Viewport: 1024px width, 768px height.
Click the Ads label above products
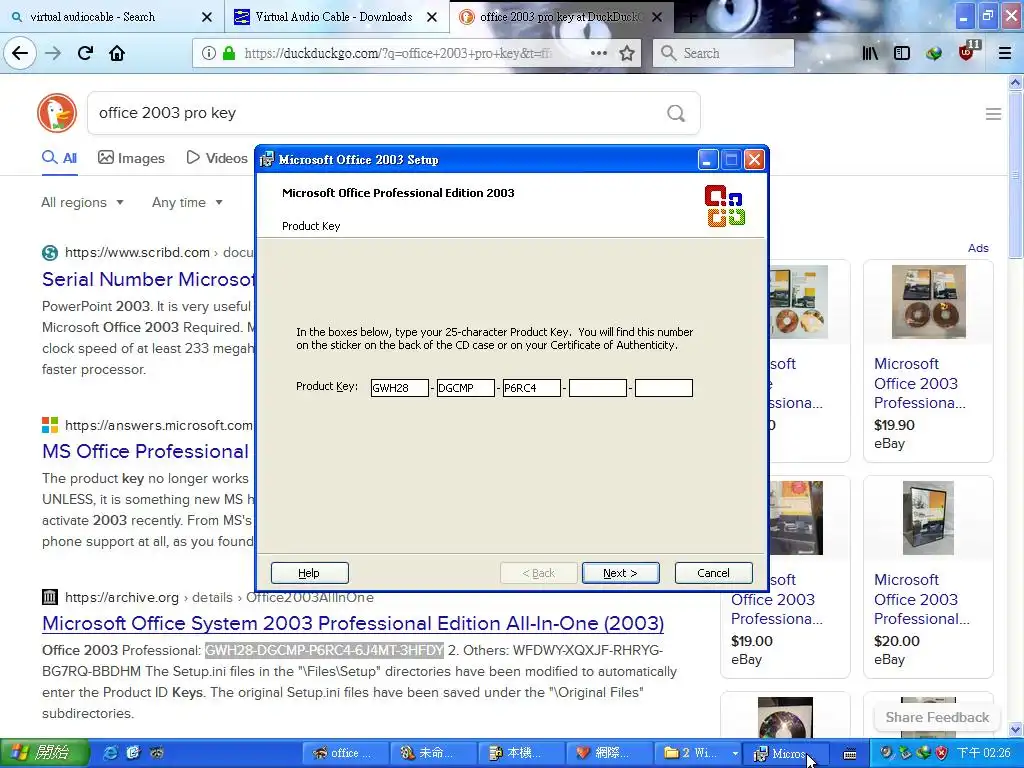[x=978, y=248]
